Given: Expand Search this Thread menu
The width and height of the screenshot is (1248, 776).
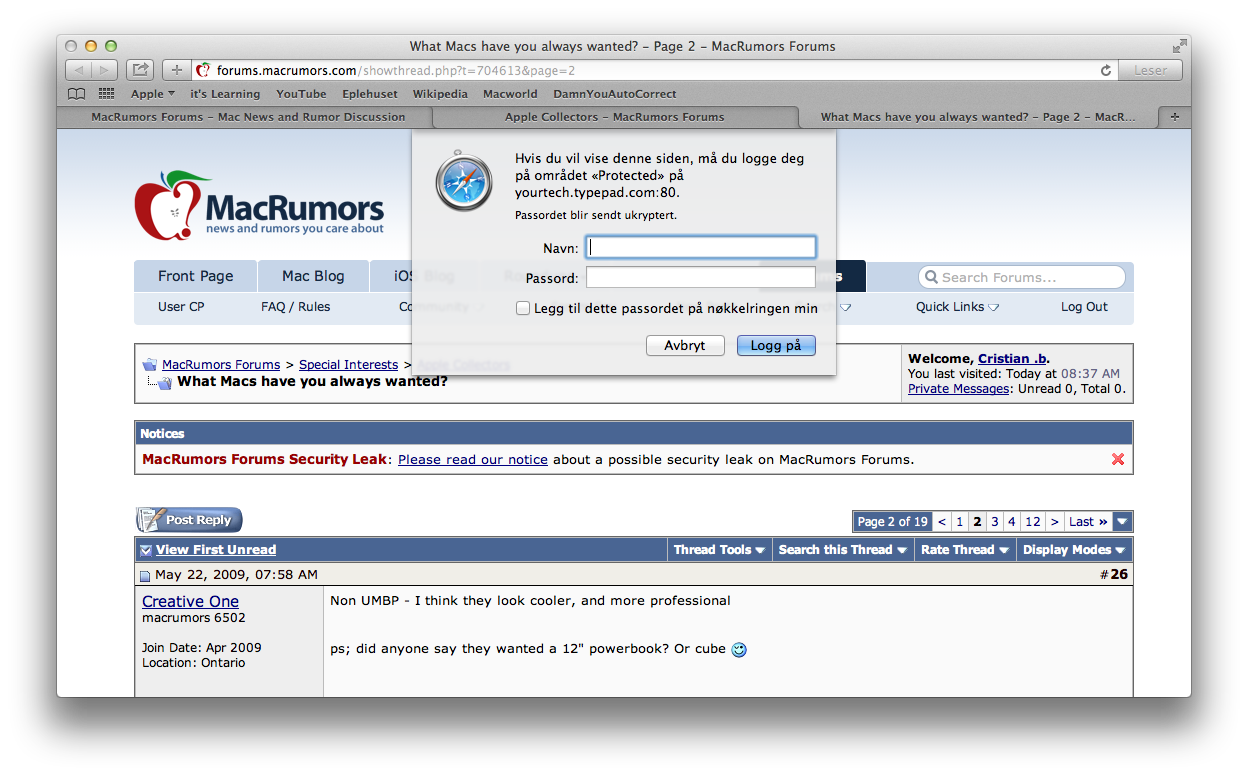Looking at the screenshot, I should point(843,550).
